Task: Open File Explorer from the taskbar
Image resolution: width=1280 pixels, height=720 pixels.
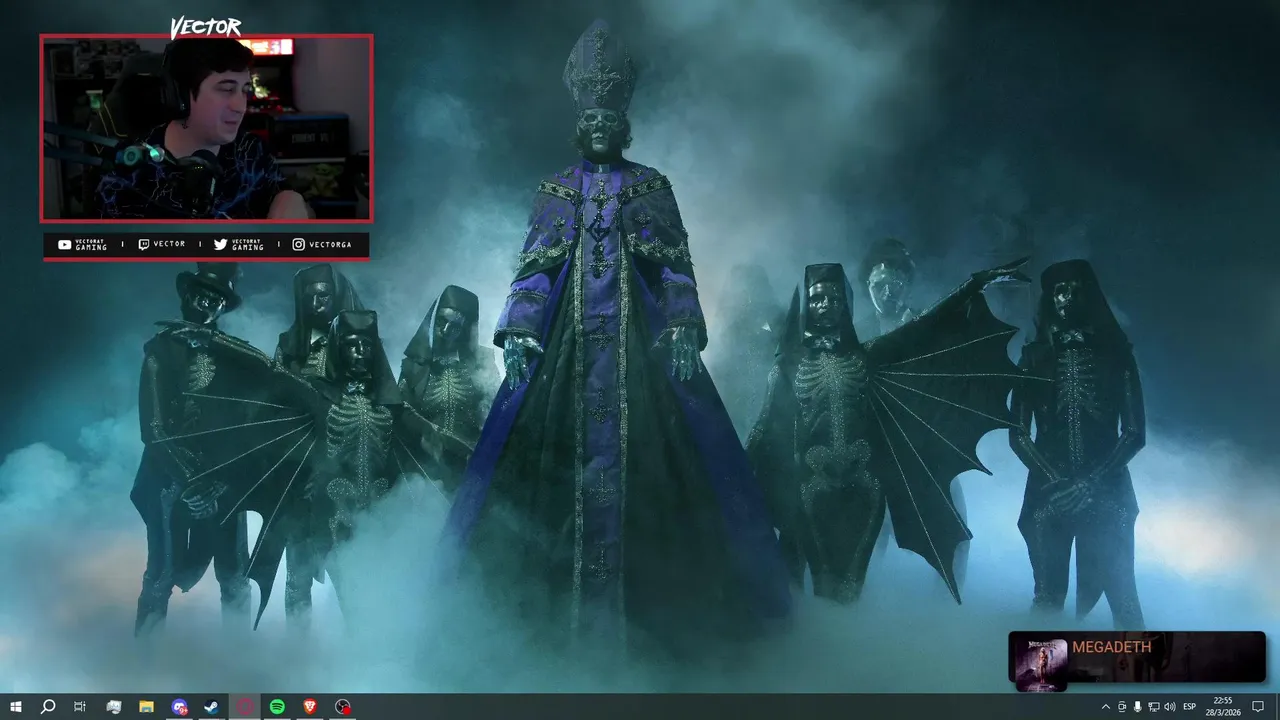Action: click(x=146, y=707)
